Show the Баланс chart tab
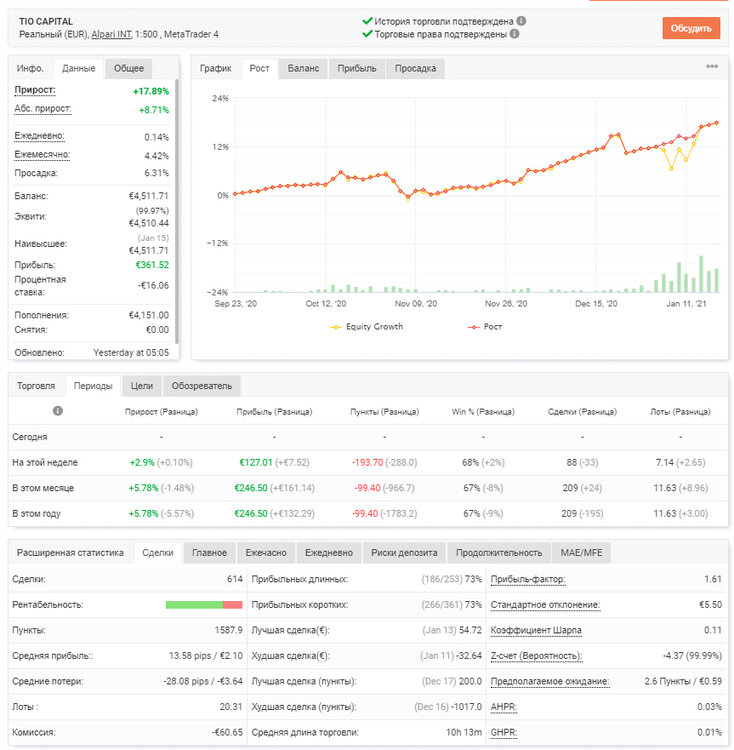This screenshot has height=750, width=734. pyautogui.click(x=303, y=68)
